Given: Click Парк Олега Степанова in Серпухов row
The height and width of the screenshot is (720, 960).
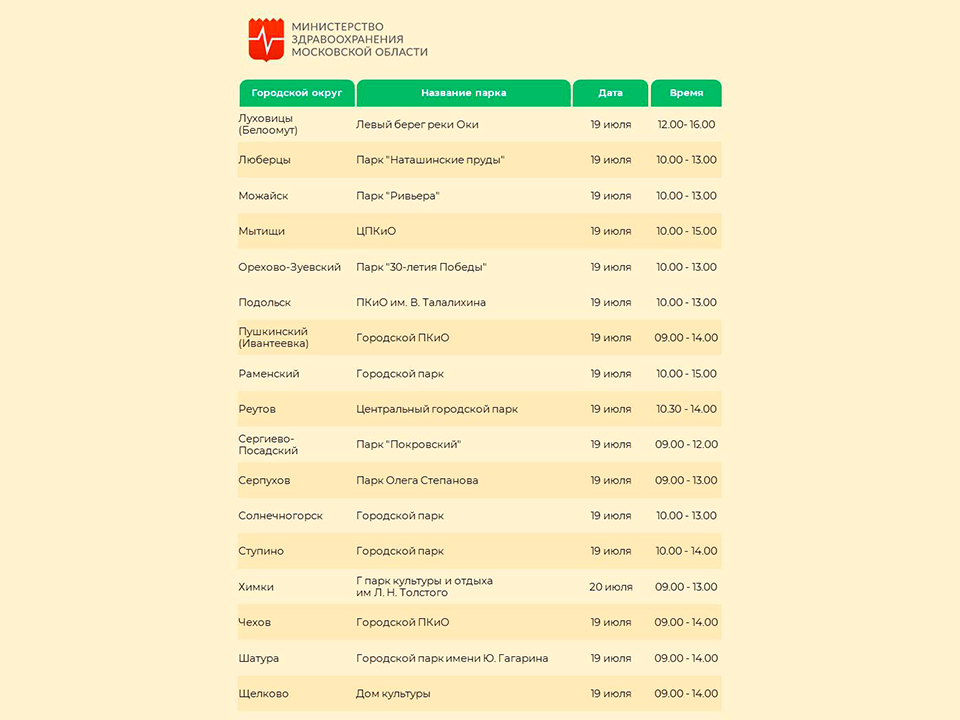Looking at the screenshot, I should [417, 480].
